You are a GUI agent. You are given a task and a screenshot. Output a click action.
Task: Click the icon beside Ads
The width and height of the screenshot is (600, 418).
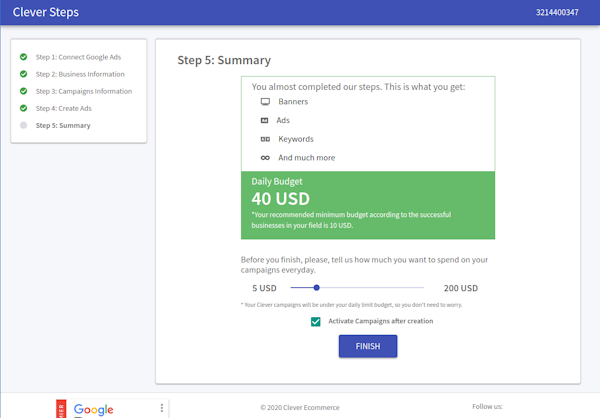pyautogui.click(x=264, y=120)
